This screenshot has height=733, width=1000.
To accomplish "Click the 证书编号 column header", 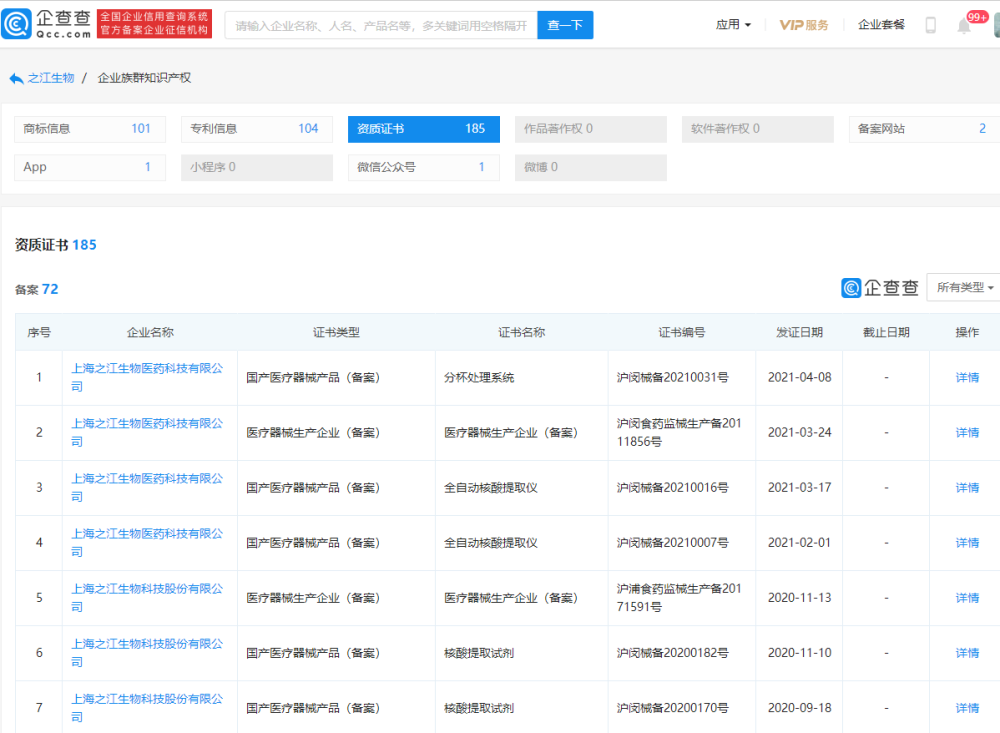I will coord(682,332).
